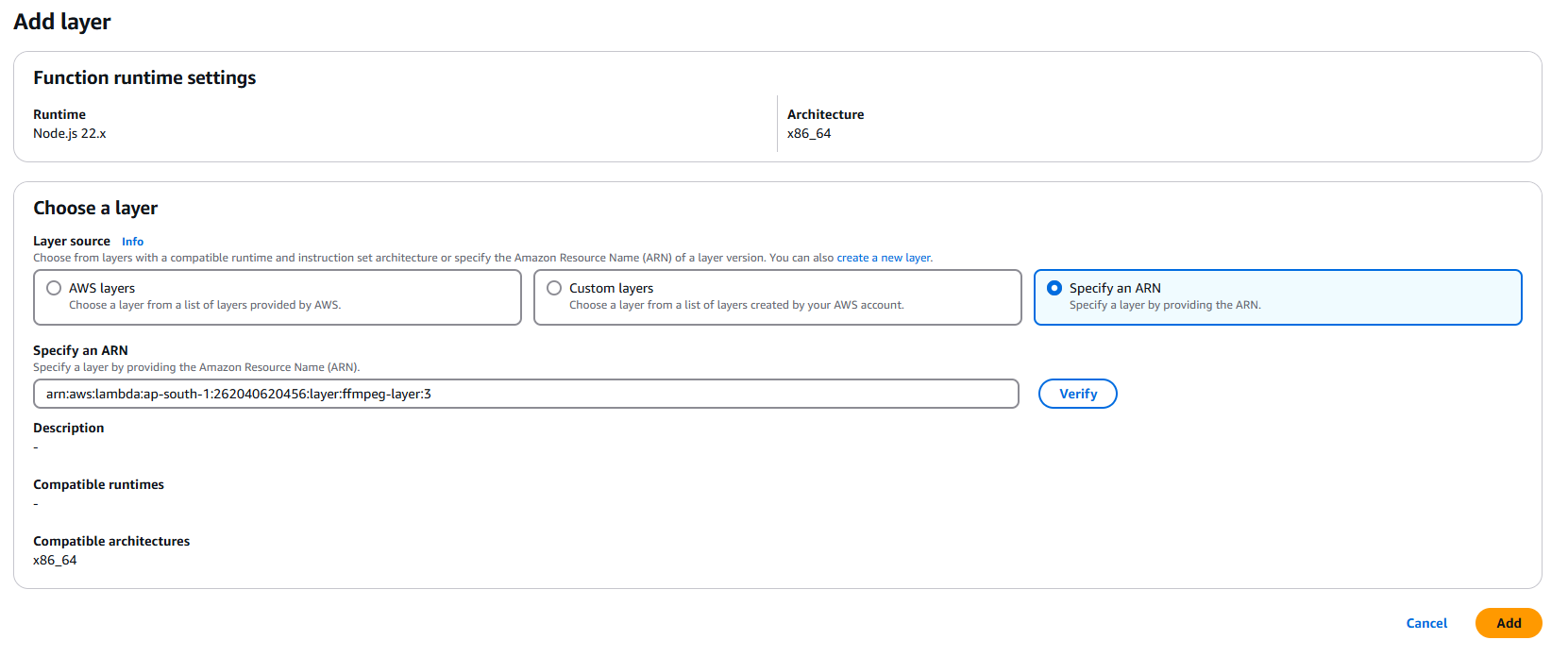This screenshot has height=657, width=1568.
Task: Click the Specify an ARN field label
Action: 80,350
